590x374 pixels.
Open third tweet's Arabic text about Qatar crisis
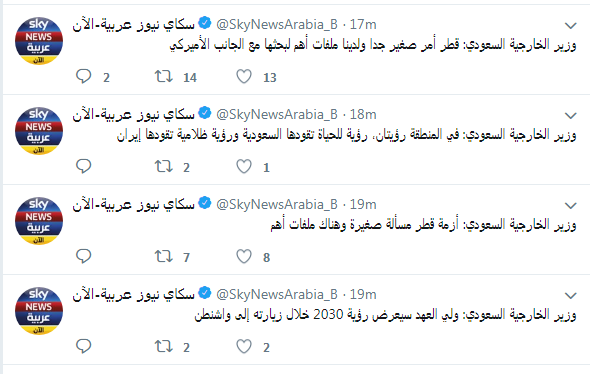(423, 225)
